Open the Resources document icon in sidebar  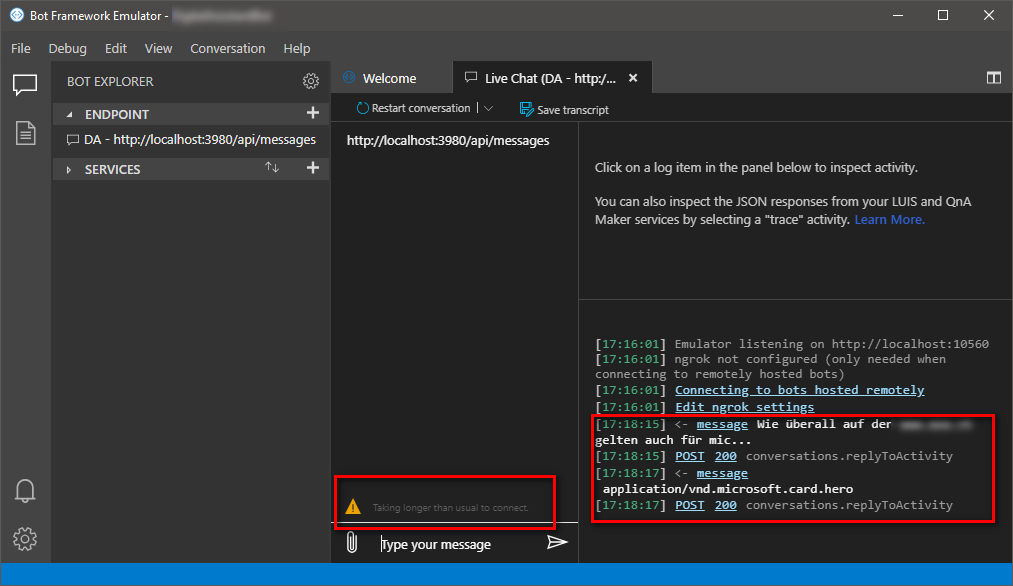[x=25, y=133]
